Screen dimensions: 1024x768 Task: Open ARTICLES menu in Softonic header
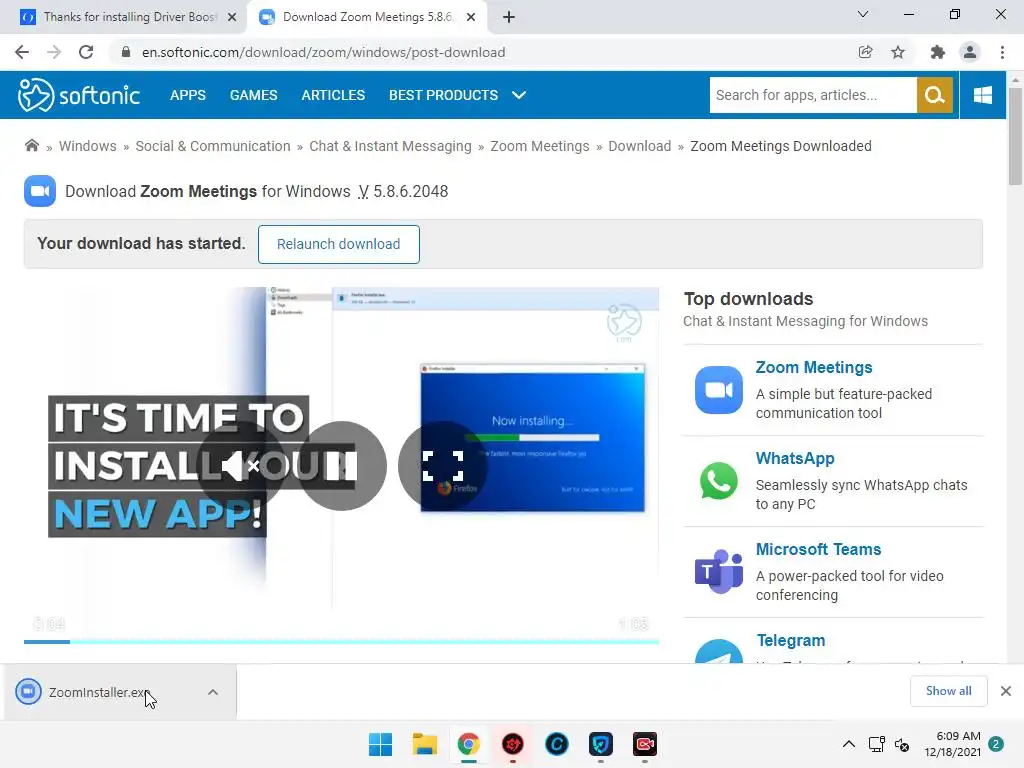(333, 95)
